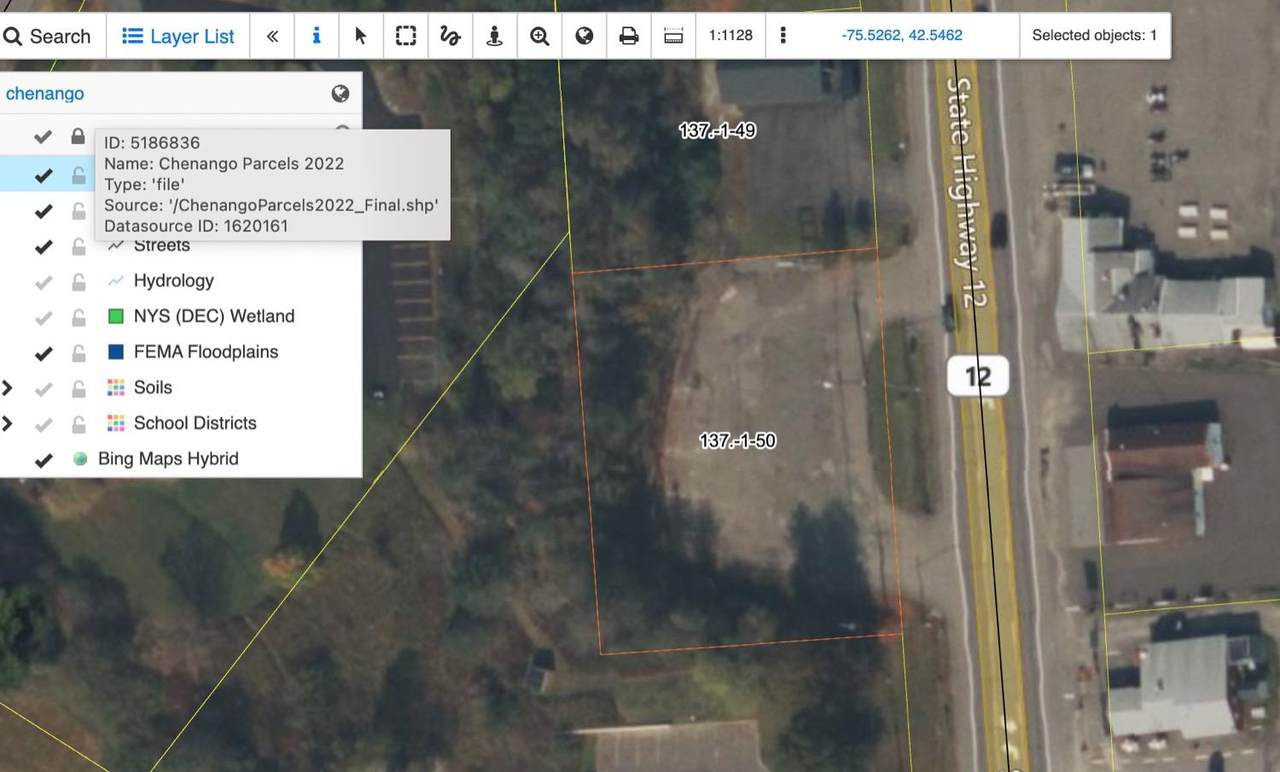The image size is (1280, 772).
Task: Choose the arrow pointer select tool
Action: click(x=361, y=36)
